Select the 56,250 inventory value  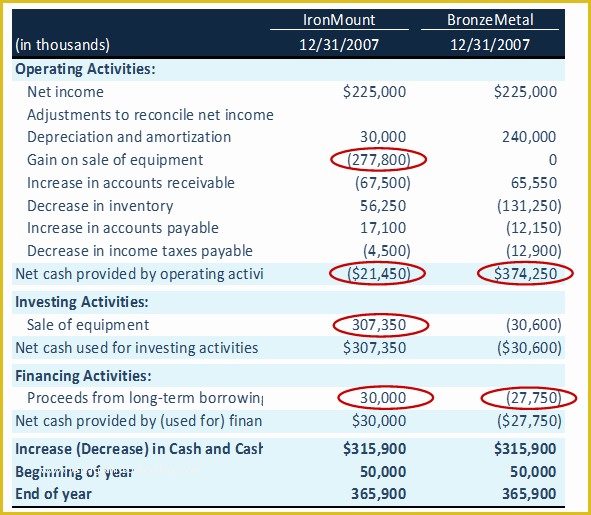point(383,206)
